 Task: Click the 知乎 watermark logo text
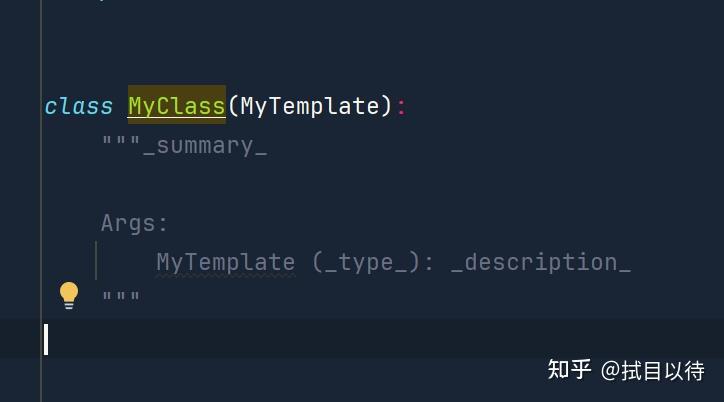point(569,370)
